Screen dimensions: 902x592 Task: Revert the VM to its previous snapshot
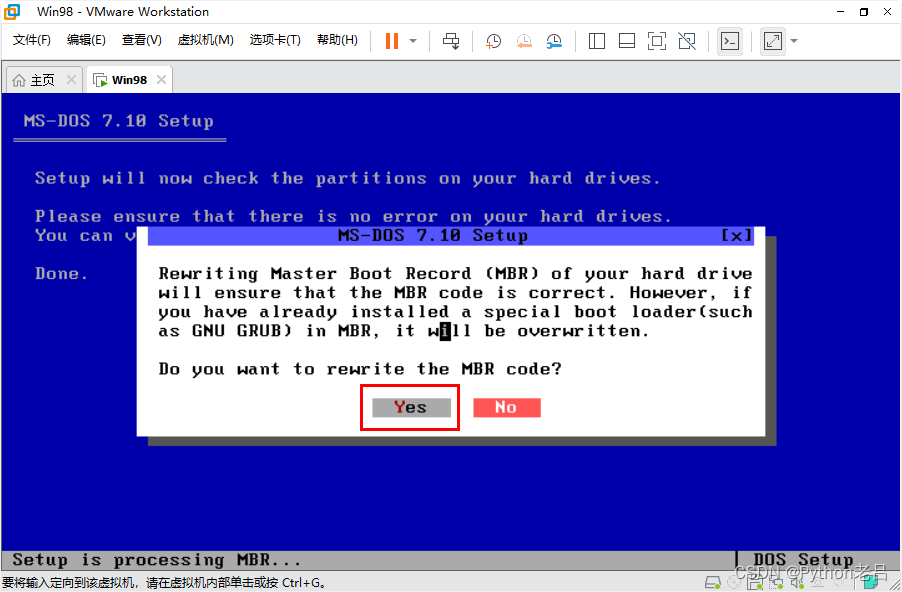tap(523, 41)
